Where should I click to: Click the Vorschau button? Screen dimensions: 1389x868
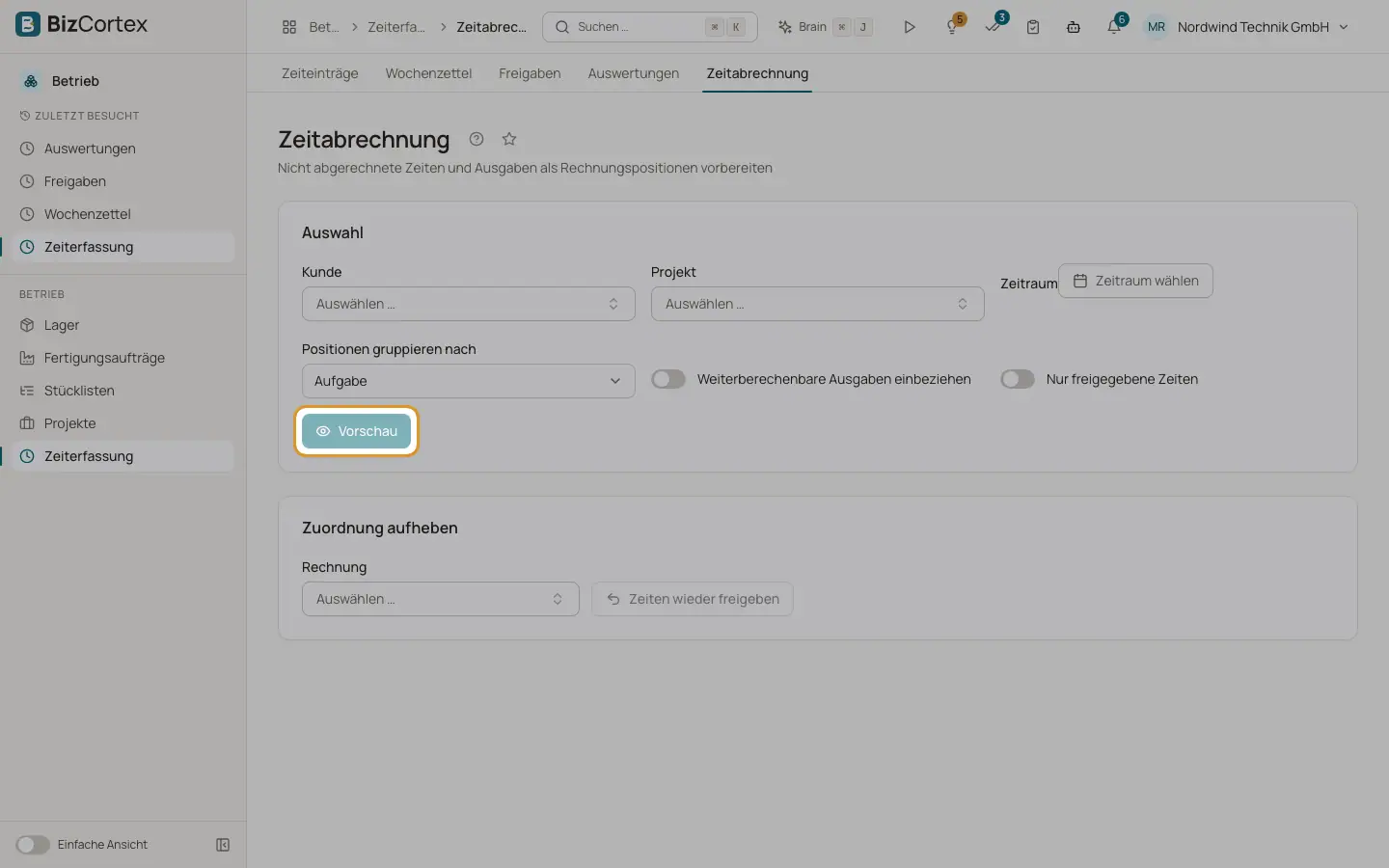(x=357, y=431)
